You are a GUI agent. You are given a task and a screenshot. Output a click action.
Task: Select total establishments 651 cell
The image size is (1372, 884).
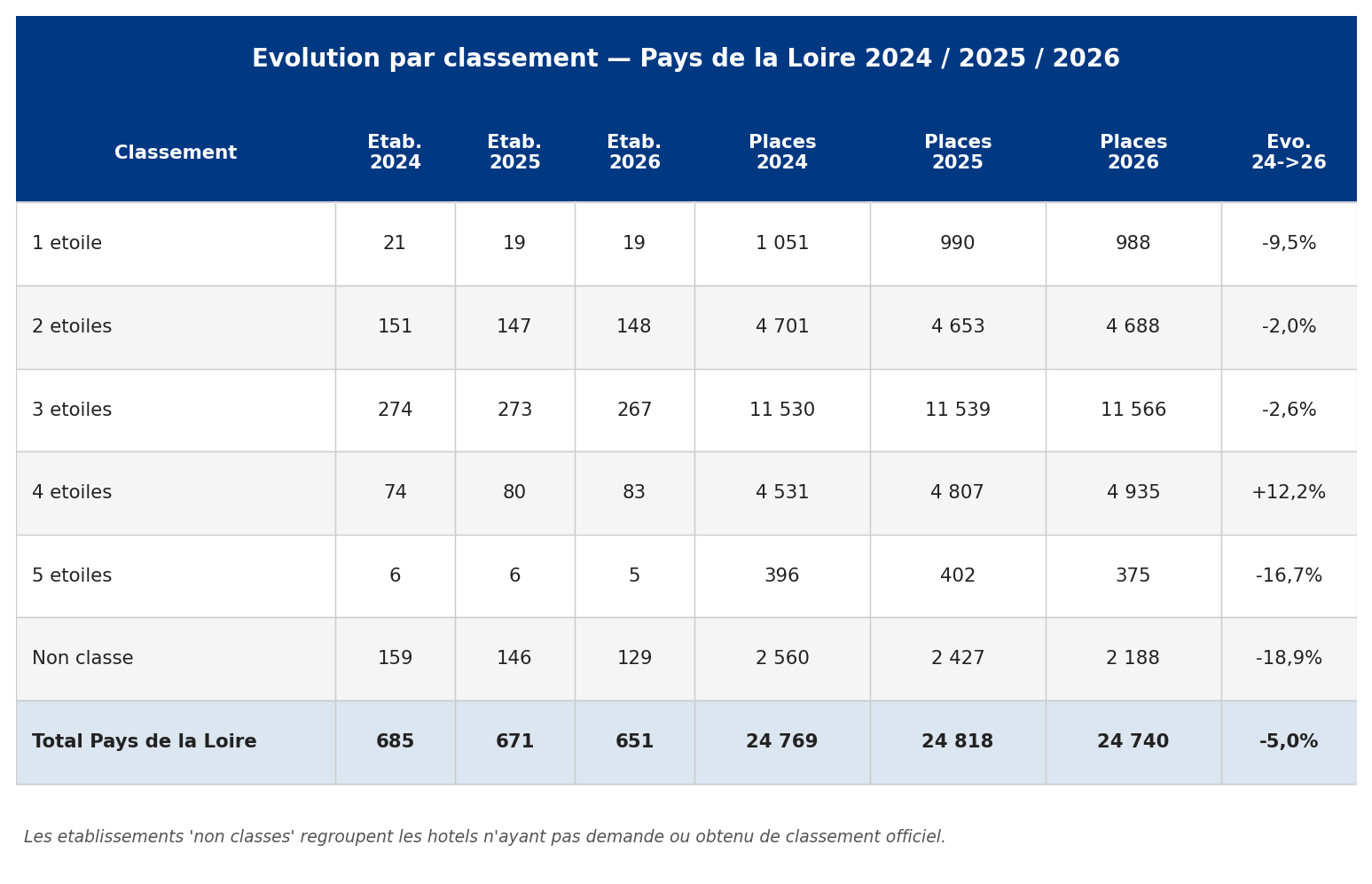point(634,742)
